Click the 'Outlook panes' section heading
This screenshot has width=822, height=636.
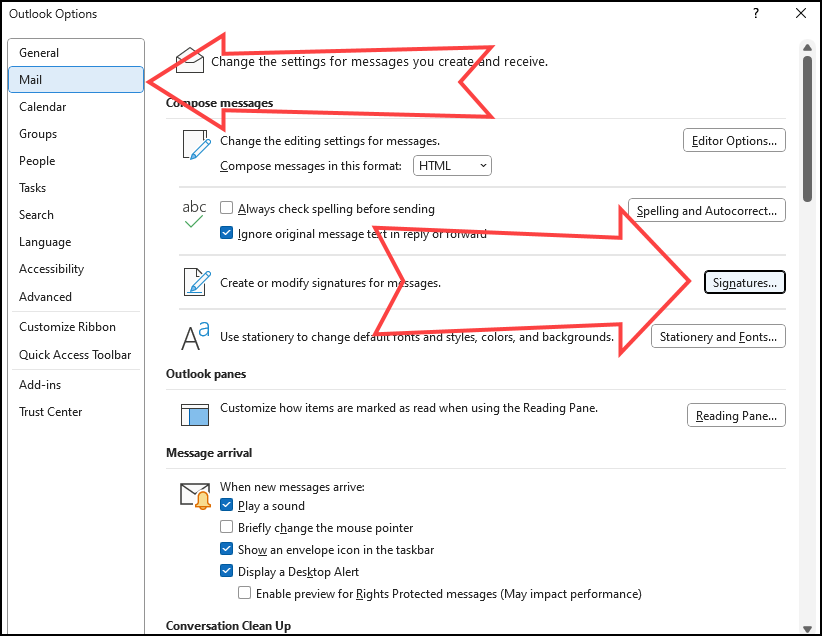click(x=206, y=374)
